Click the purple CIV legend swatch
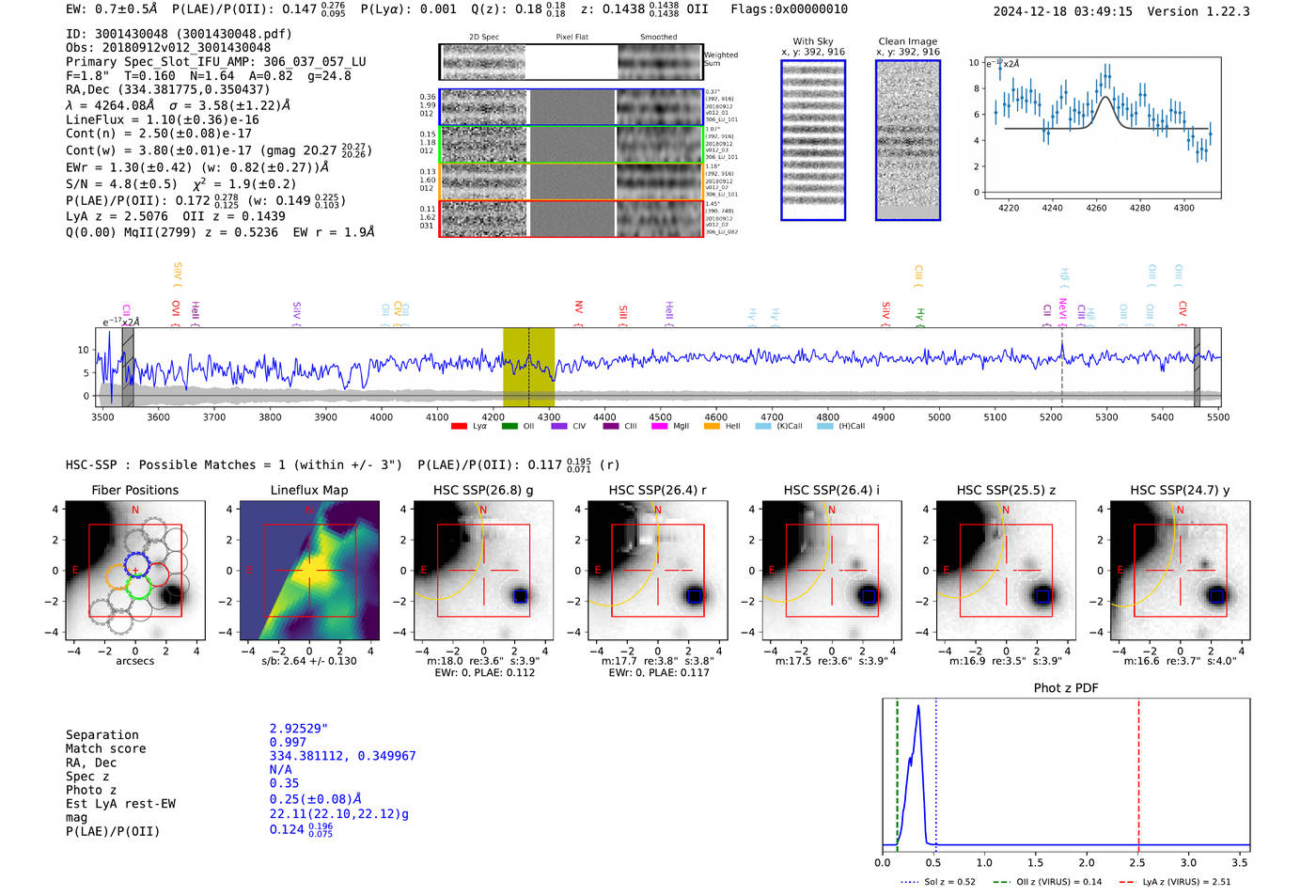Screen dimensions: 1316x896 [x=560, y=426]
